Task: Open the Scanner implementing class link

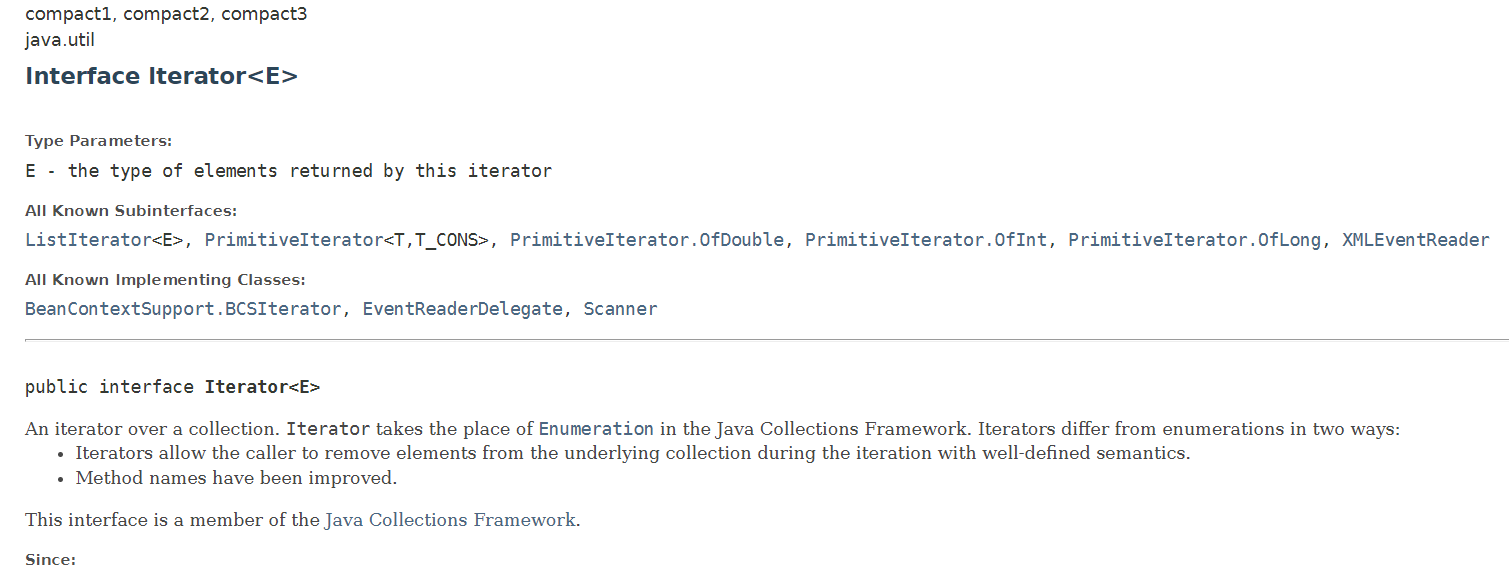Action: click(620, 309)
